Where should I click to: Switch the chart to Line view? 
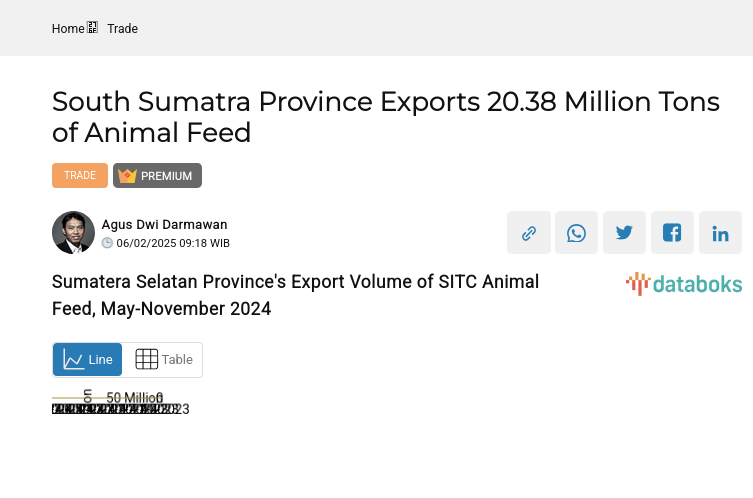[88, 360]
